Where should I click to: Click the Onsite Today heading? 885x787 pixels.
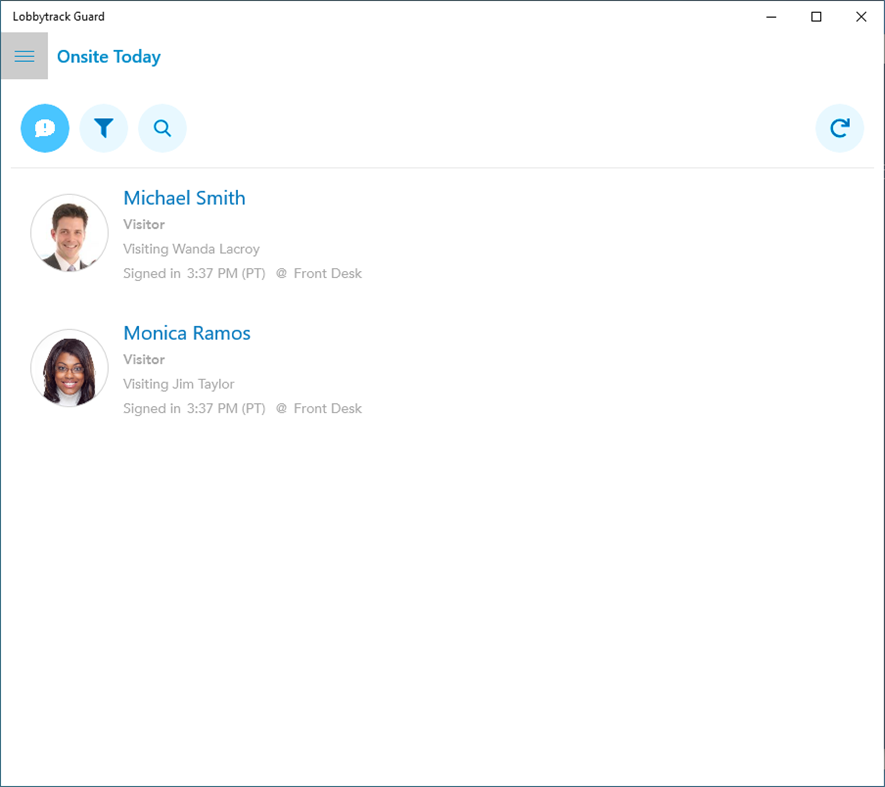pyautogui.click(x=108, y=56)
